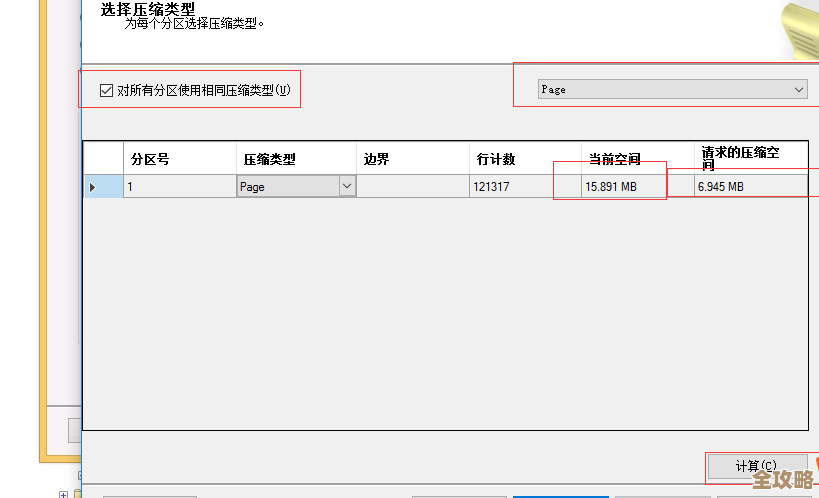Expand the Page dropdown in partition row 1
Screen dimensions: 819x498
[x=347, y=186]
